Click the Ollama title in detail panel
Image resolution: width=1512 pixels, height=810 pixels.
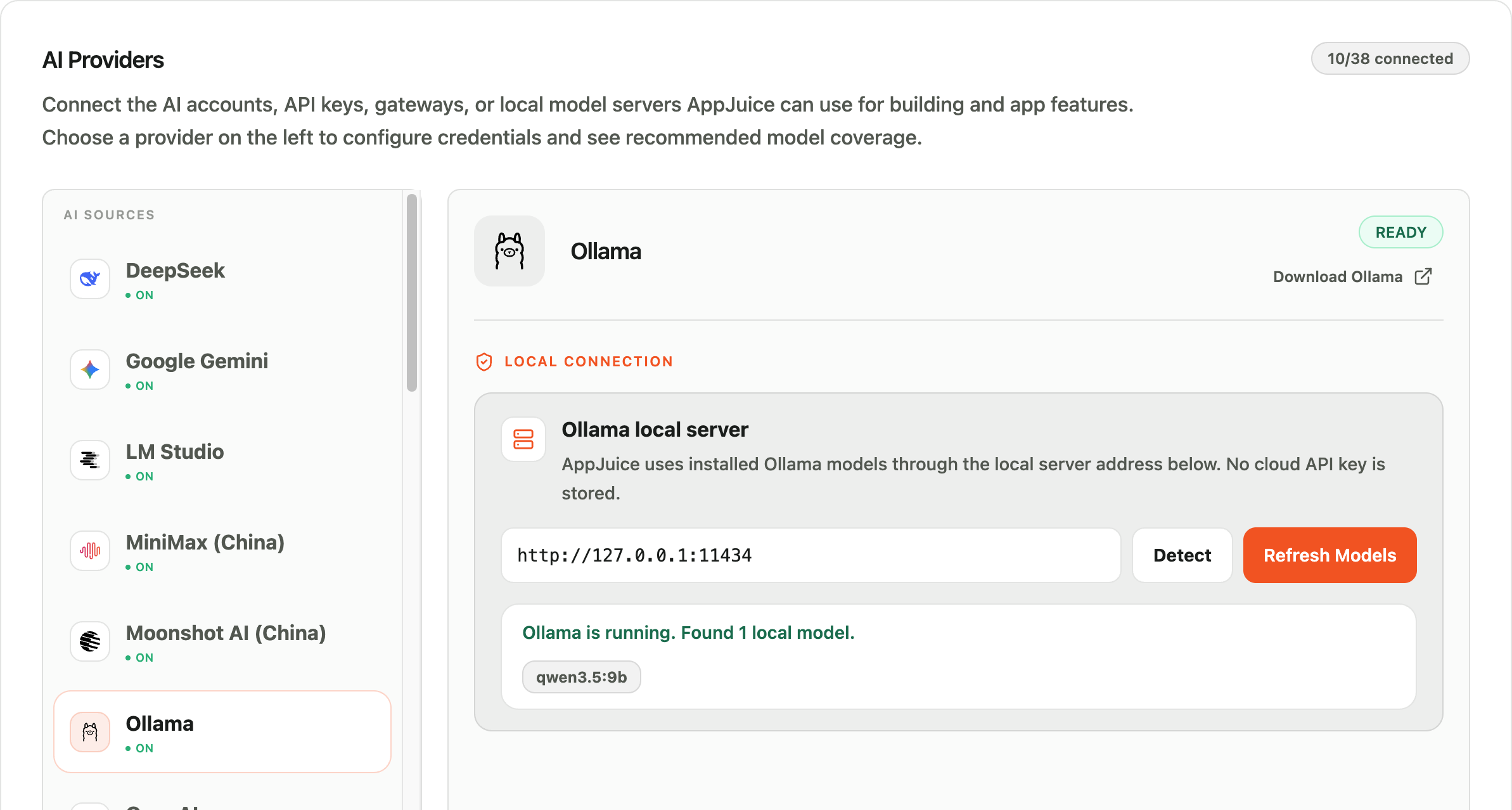606,252
